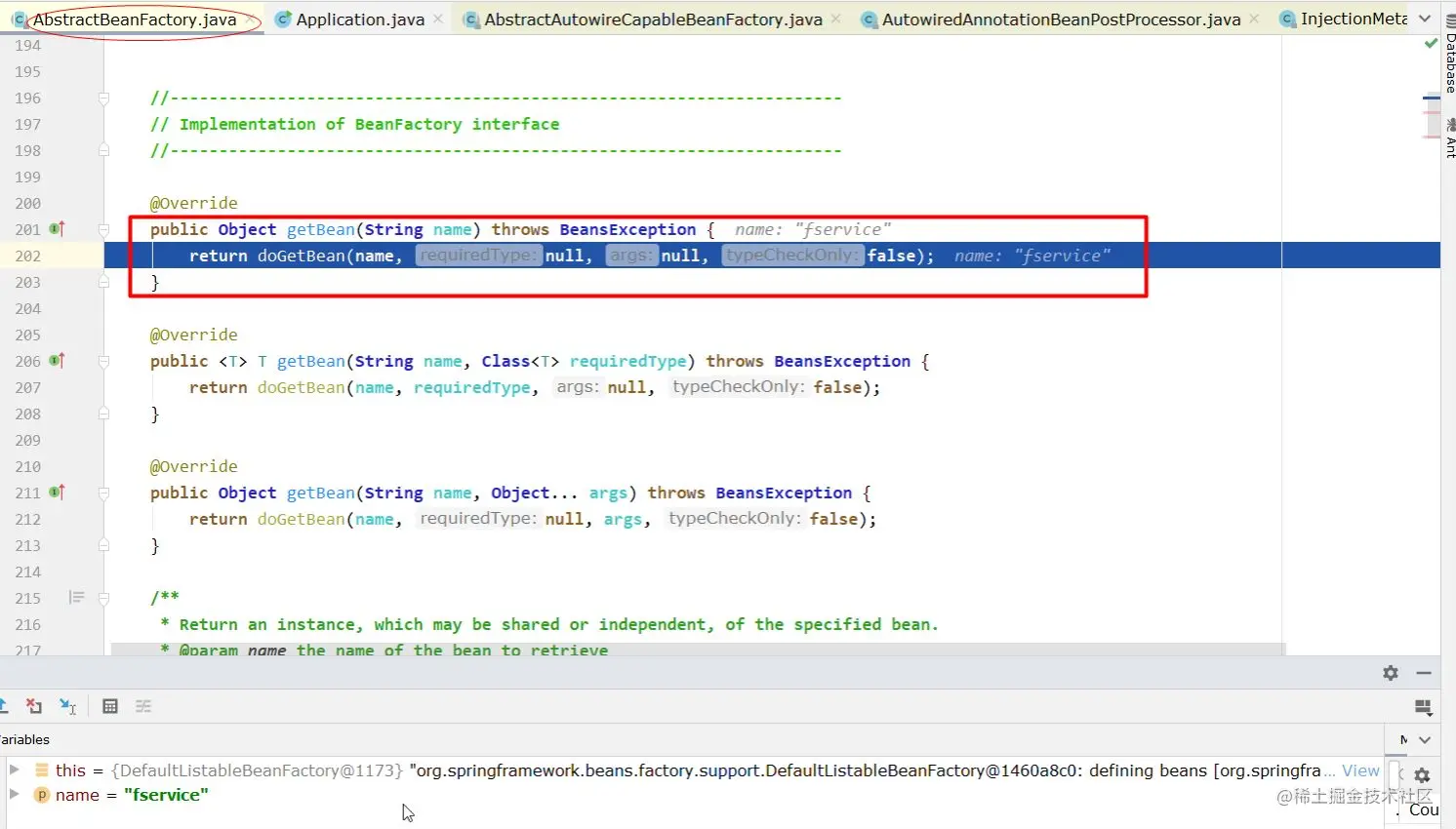Close the Application.java tab
The width and height of the screenshot is (1456, 829).
pyautogui.click(x=438, y=20)
